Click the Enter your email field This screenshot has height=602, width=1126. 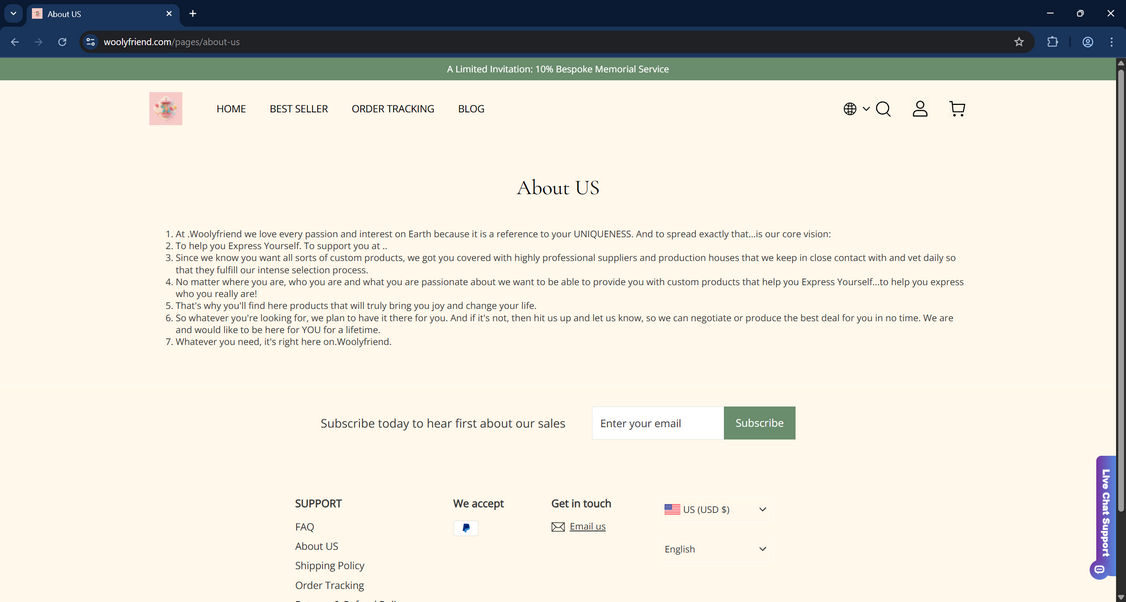657,422
